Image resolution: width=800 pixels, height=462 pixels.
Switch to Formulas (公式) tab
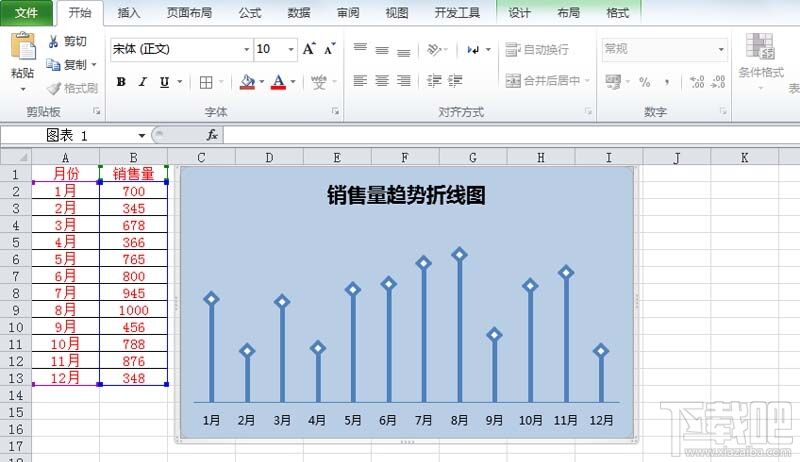coord(250,13)
